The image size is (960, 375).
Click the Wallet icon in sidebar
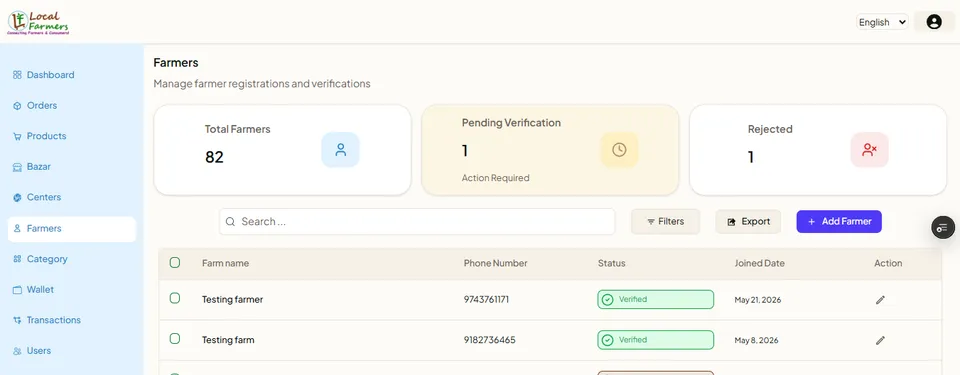(x=17, y=289)
